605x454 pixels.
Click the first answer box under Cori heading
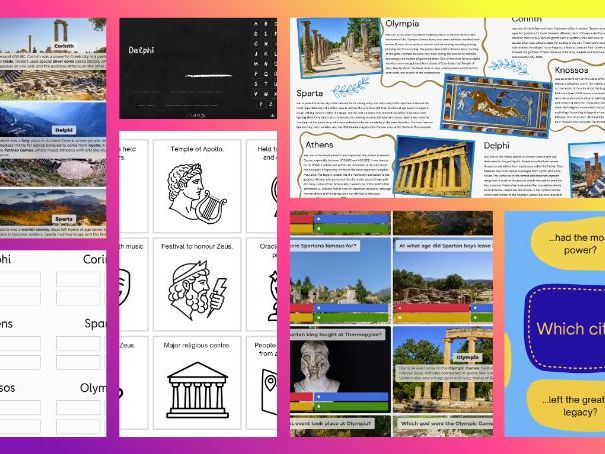pyautogui.click(x=78, y=279)
